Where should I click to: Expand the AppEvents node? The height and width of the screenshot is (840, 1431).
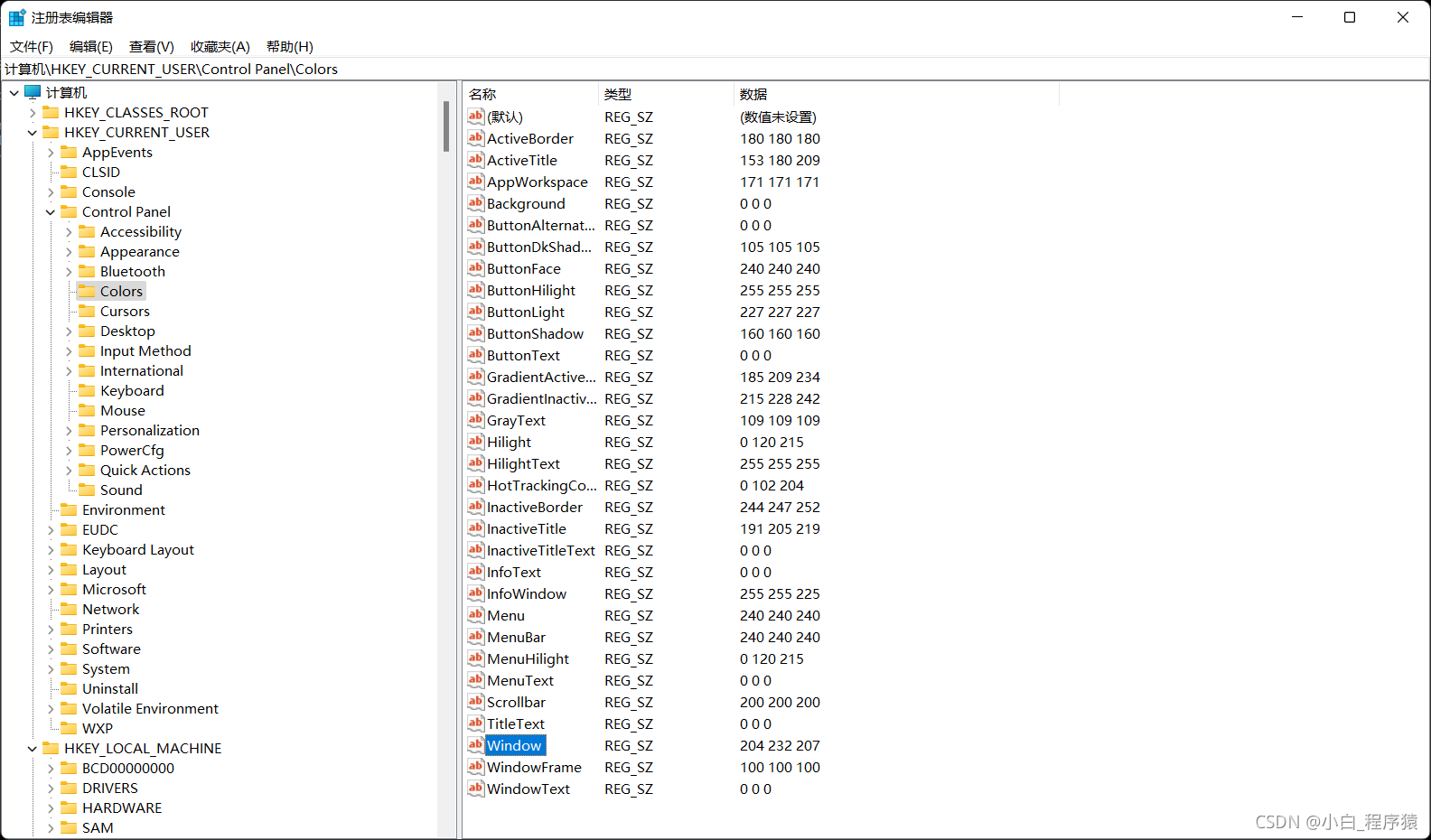[51, 152]
